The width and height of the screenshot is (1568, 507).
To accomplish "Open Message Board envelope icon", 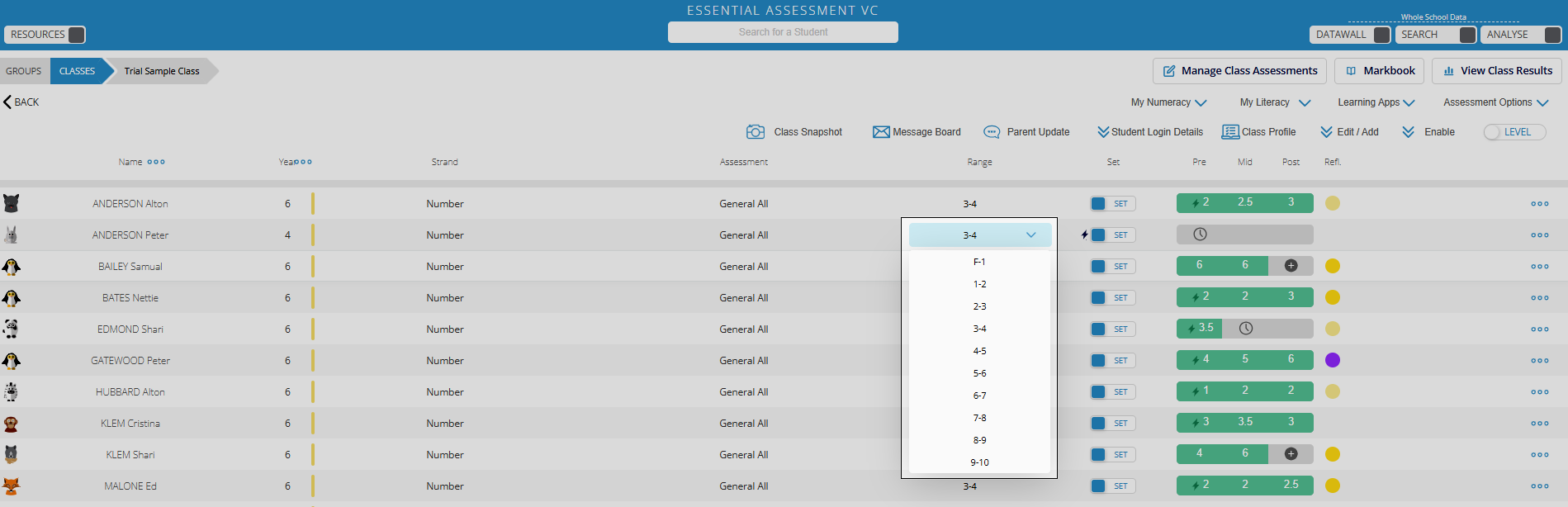I will (881, 132).
